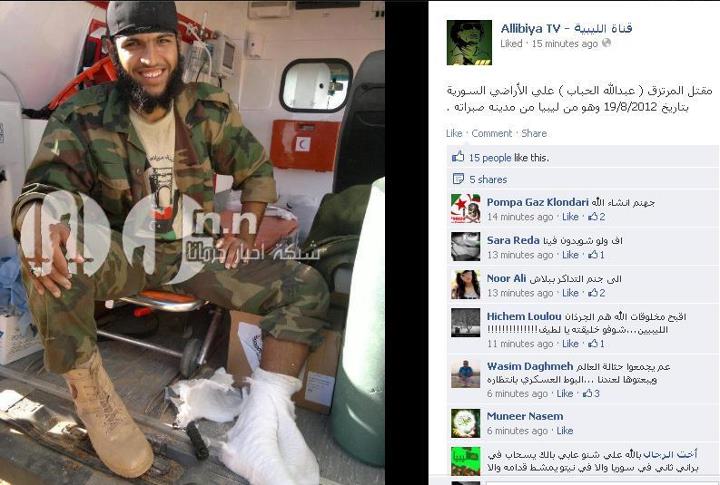
Task: Click thumbs-up count on Wasim Daghmeh's comment
Action: coord(591,394)
